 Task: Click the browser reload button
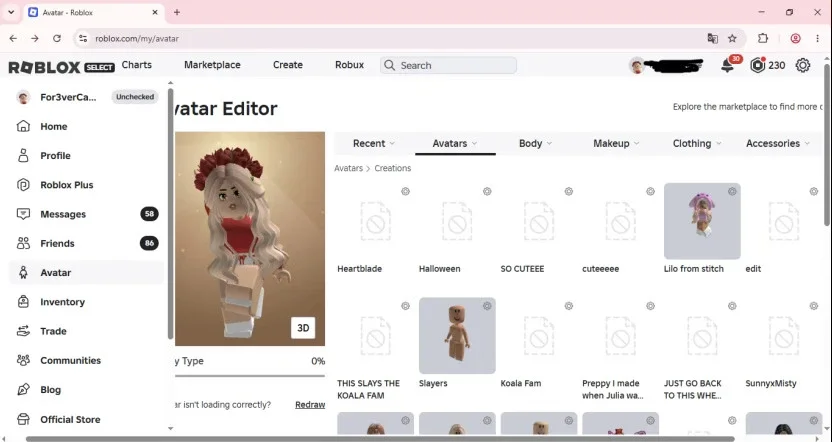tap(57, 38)
